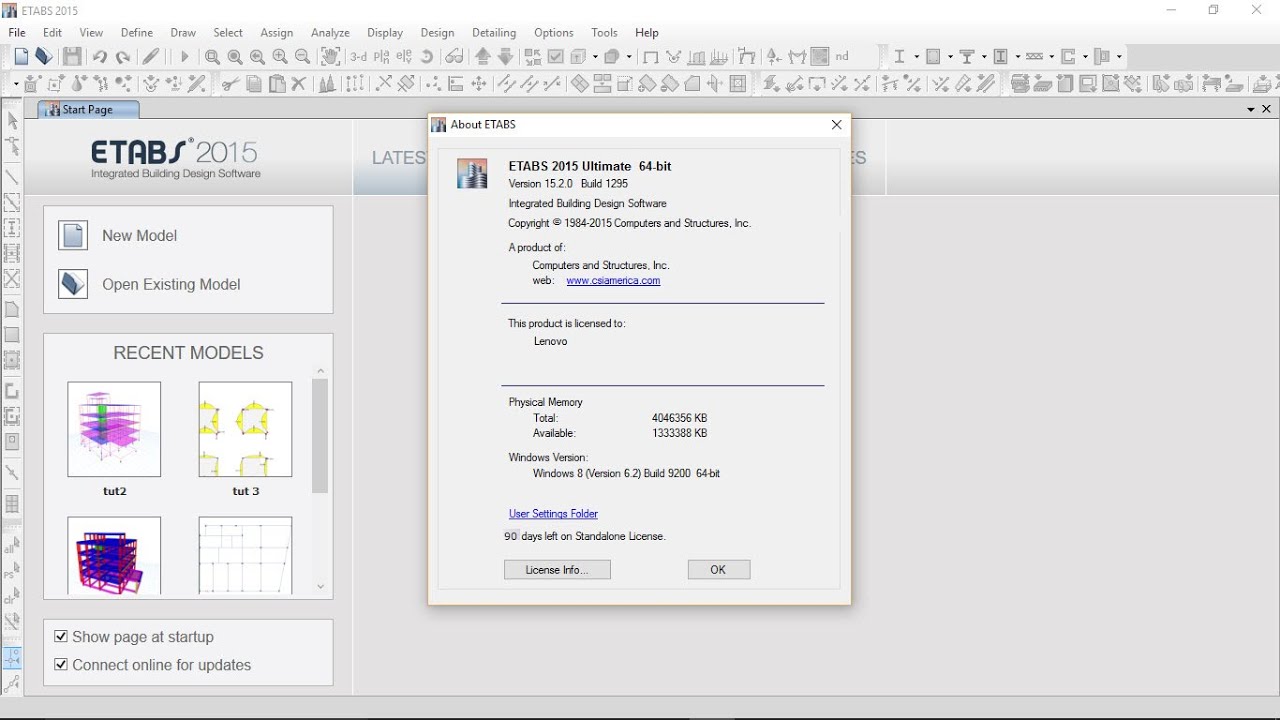The height and width of the screenshot is (720, 1280).
Task: Open dropdown next to shear wall design icon
Action: (x=1085, y=57)
